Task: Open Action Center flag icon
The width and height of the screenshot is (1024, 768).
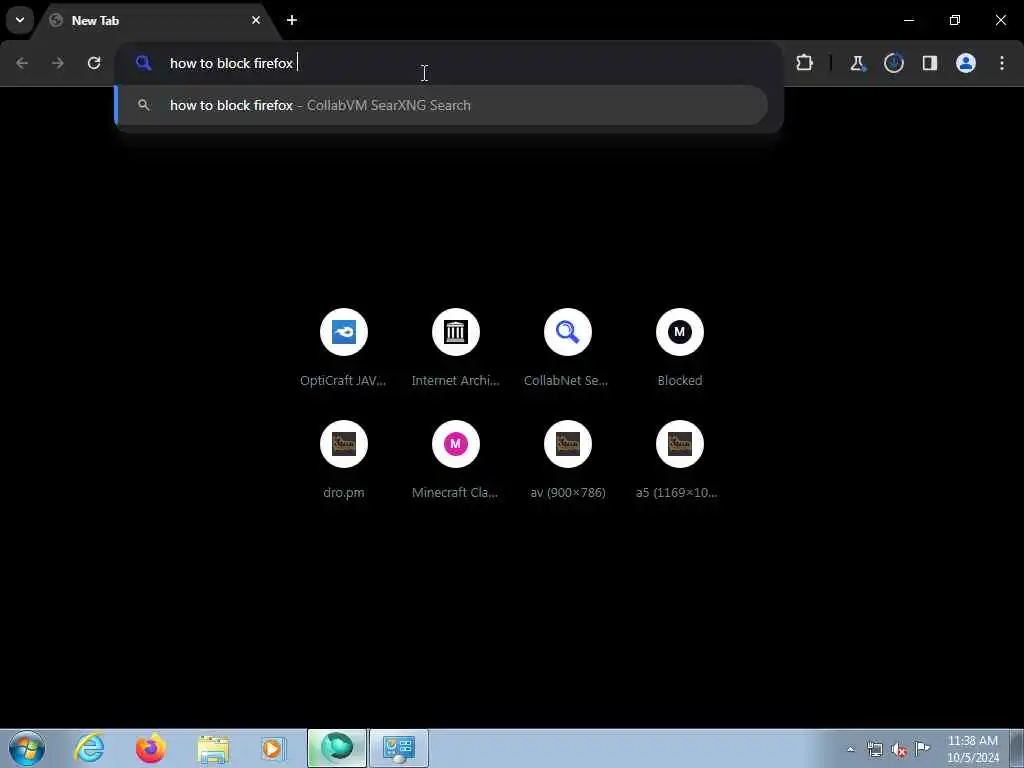Action: 922,748
